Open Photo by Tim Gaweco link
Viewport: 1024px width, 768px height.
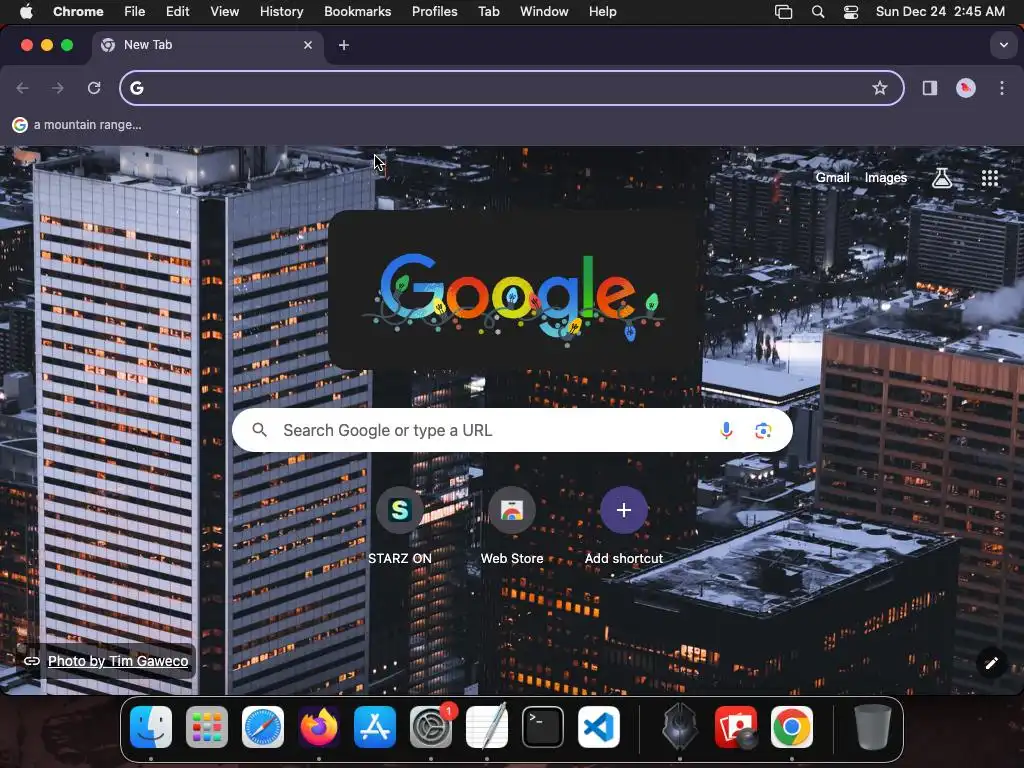click(118, 661)
